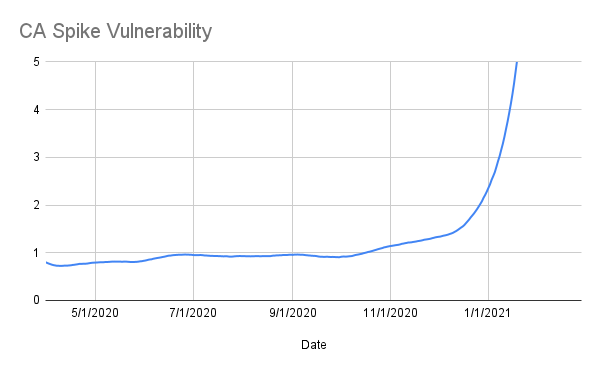Click the blue line's starting point at left edge
The width and height of the screenshot is (600, 371).
pos(46,262)
